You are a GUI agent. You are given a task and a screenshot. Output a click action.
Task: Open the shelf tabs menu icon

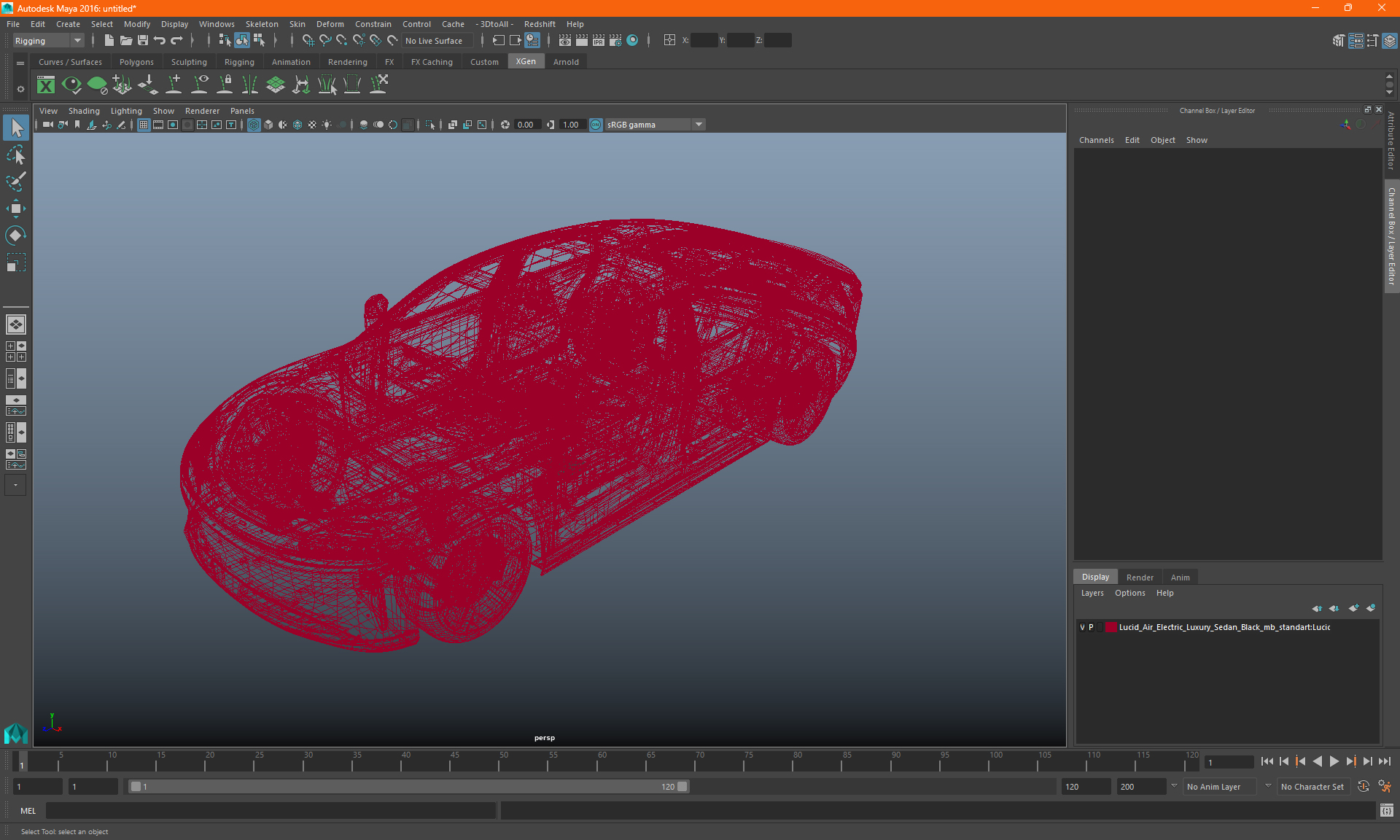tap(20, 63)
